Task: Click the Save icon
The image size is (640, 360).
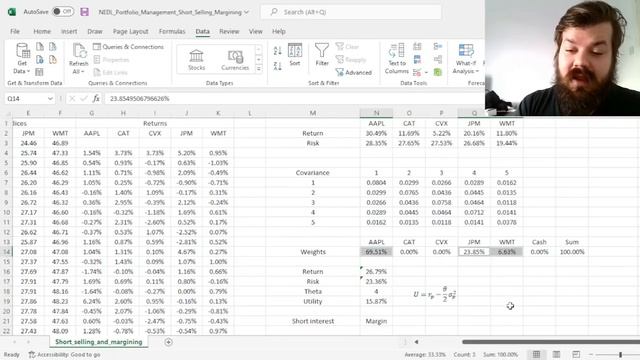Action: pos(84,12)
